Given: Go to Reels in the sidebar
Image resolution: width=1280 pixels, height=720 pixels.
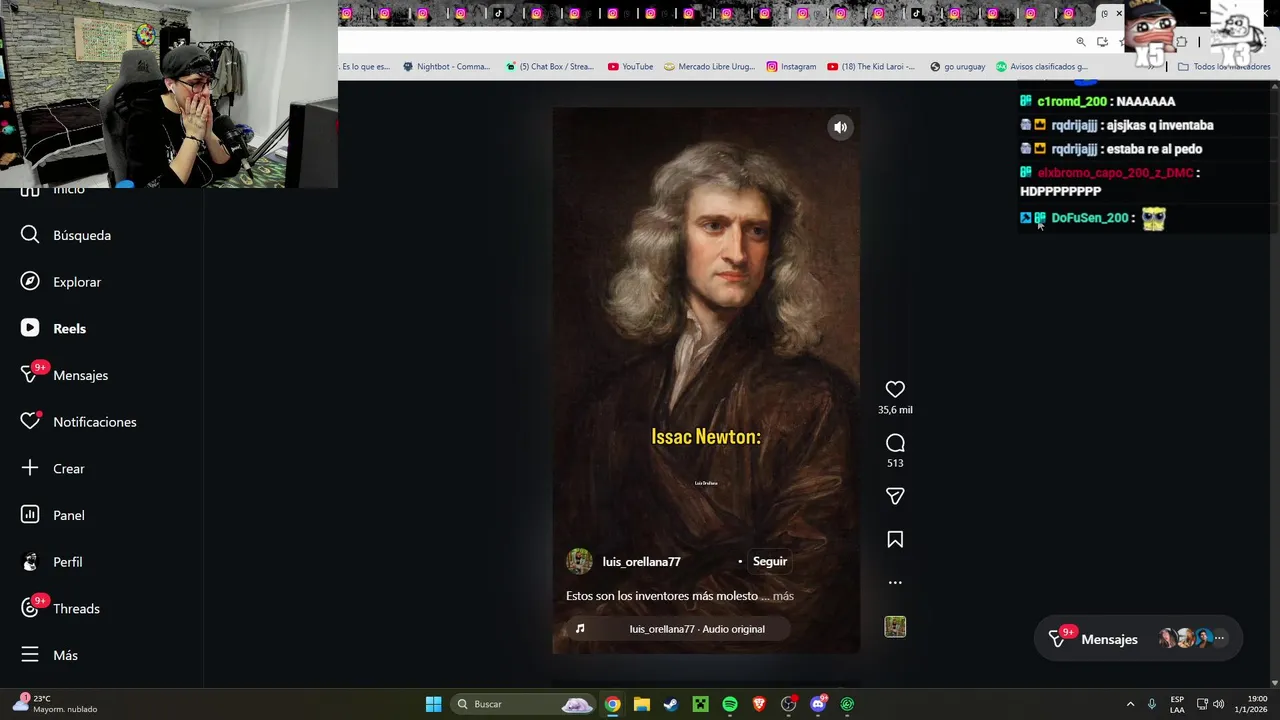Looking at the screenshot, I should click(x=54, y=328).
